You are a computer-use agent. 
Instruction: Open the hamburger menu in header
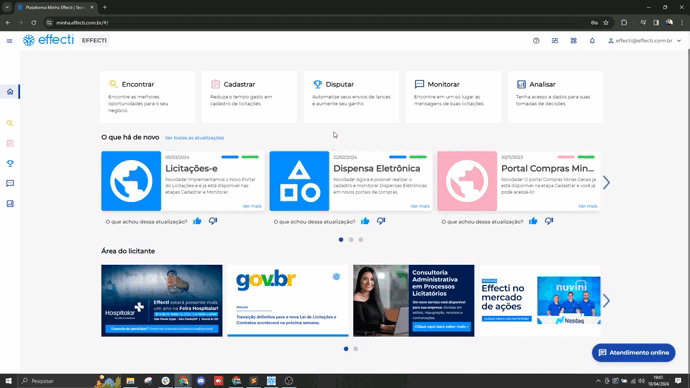pyautogui.click(x=9, y=41)
